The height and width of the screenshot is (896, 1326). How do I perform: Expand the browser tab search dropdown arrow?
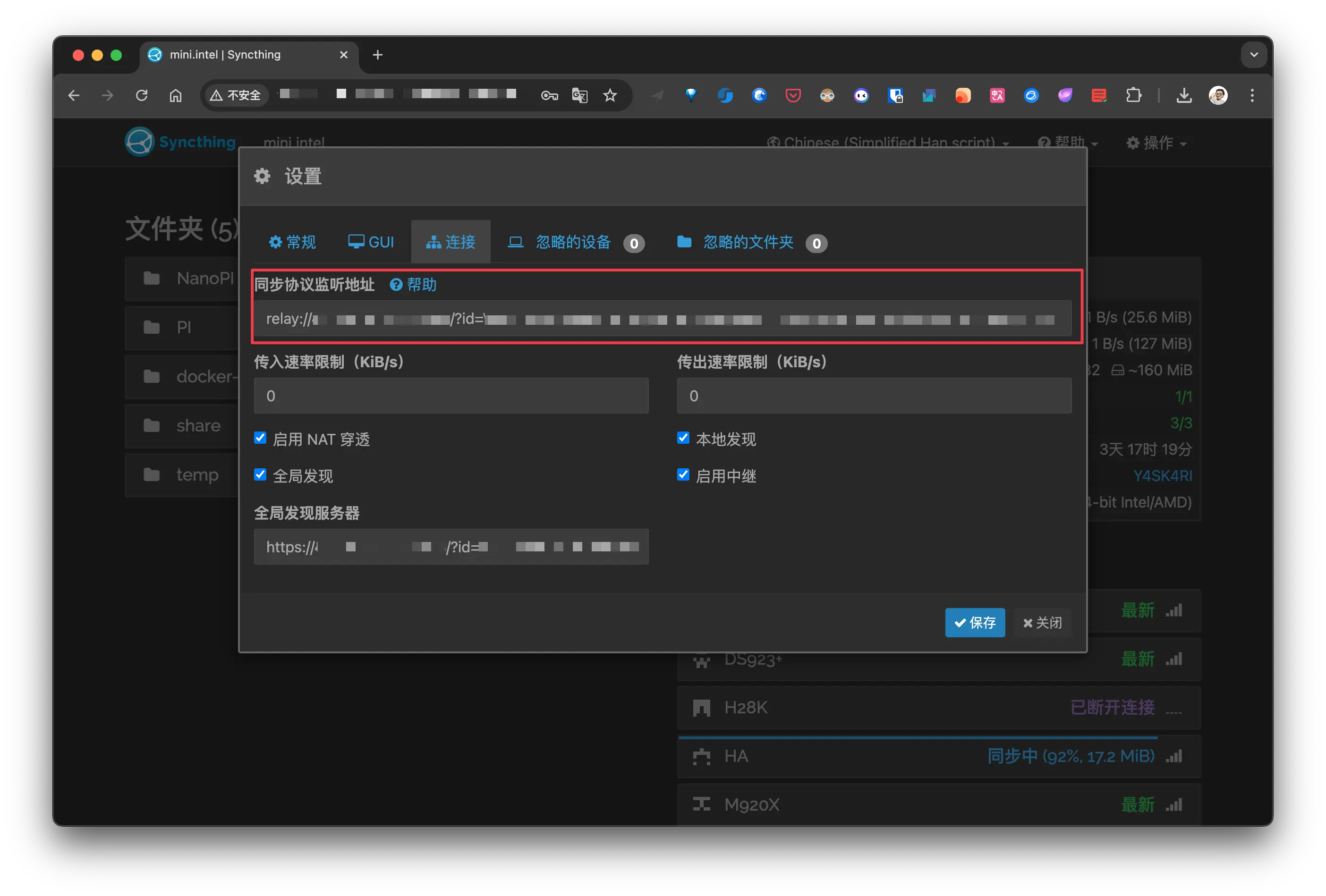point(1254,55)
